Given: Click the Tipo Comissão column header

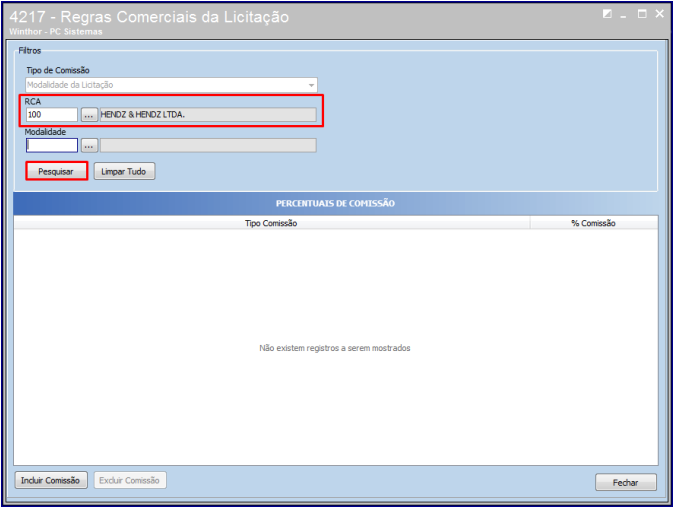Looking at the screenshot, I should pos(271,223).
